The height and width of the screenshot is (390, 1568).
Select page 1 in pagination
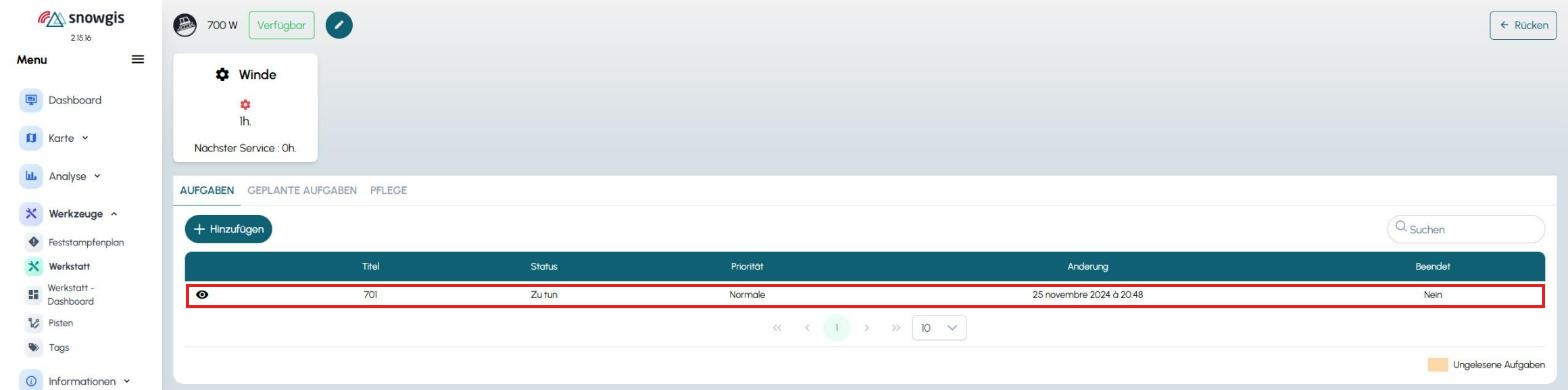point(837,328)
